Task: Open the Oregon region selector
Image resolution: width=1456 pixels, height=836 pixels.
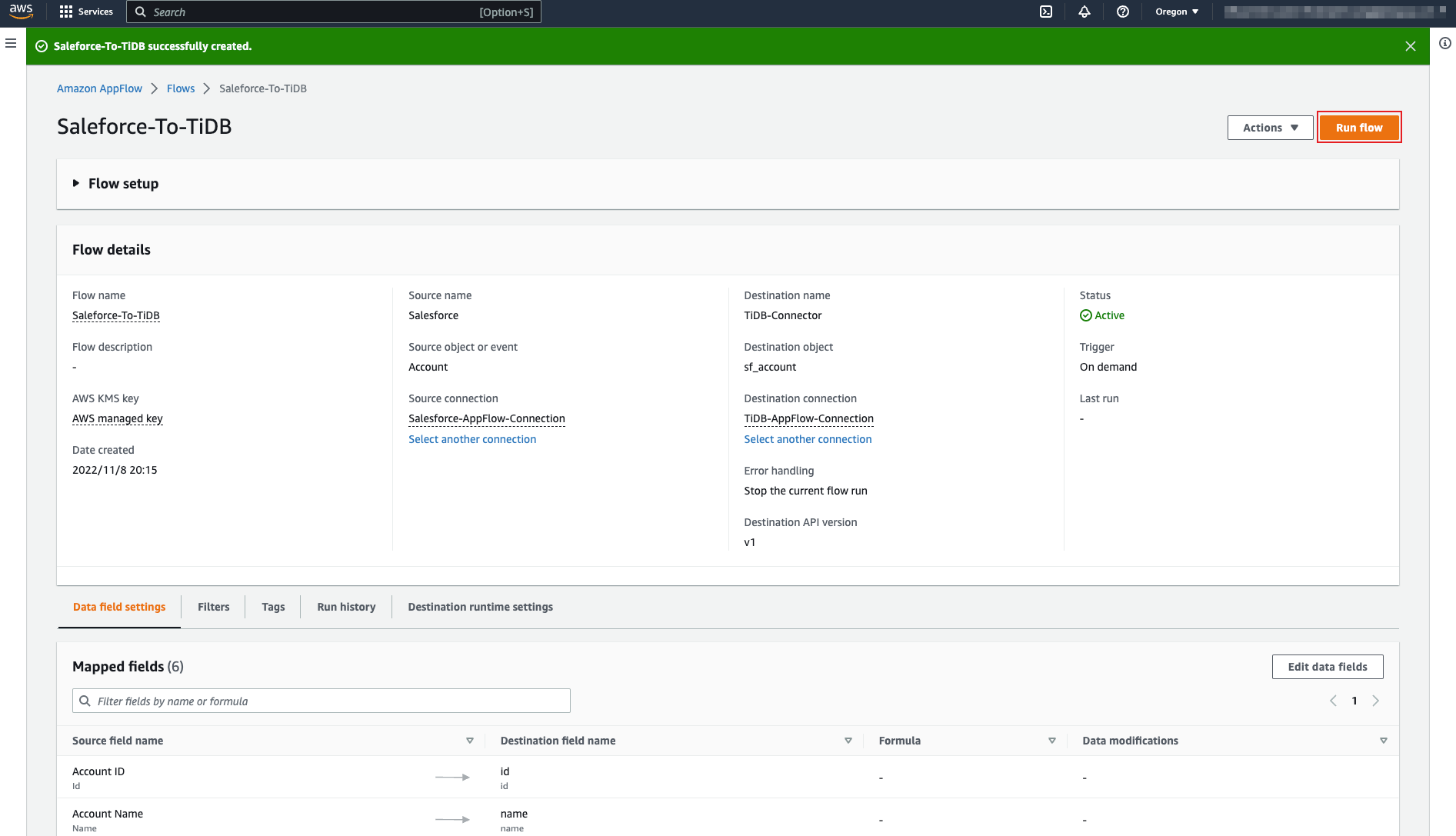Action: [1177, 12]
